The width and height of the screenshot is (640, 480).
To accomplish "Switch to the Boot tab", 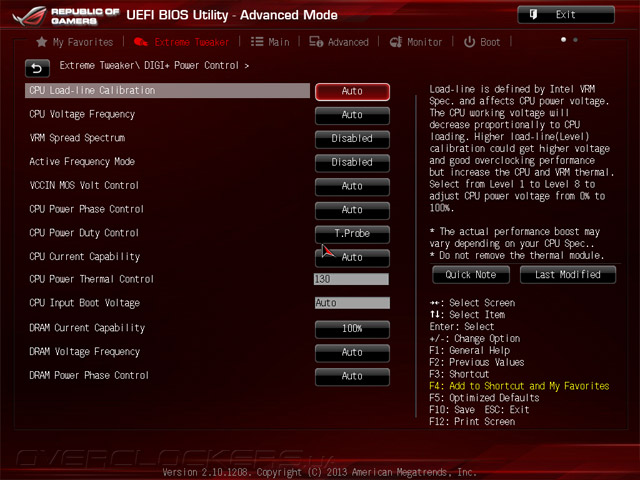I will click(x=482, y=42).
